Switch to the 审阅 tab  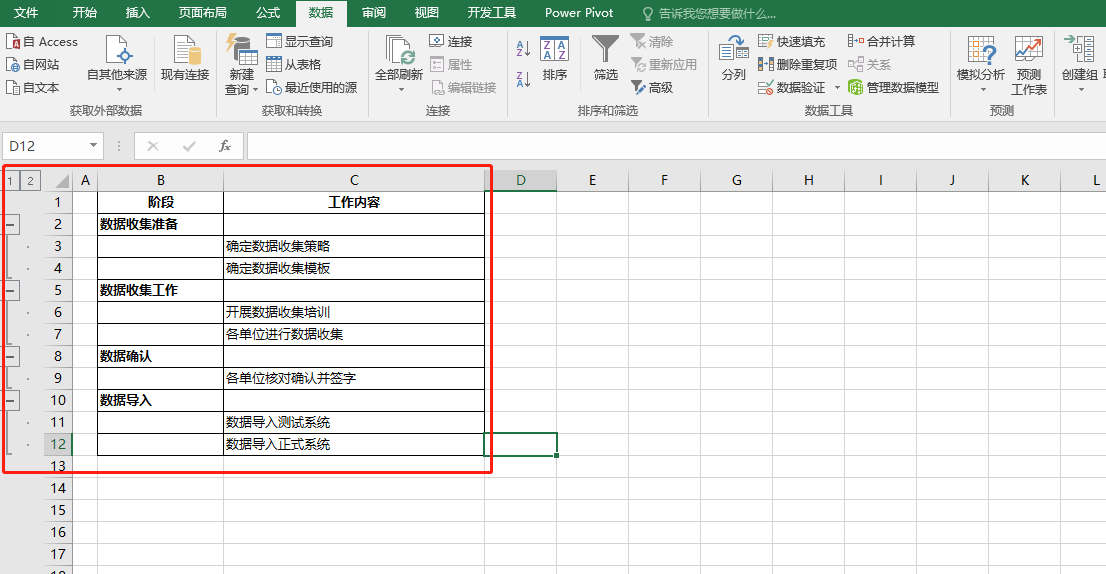coord(374,13)
